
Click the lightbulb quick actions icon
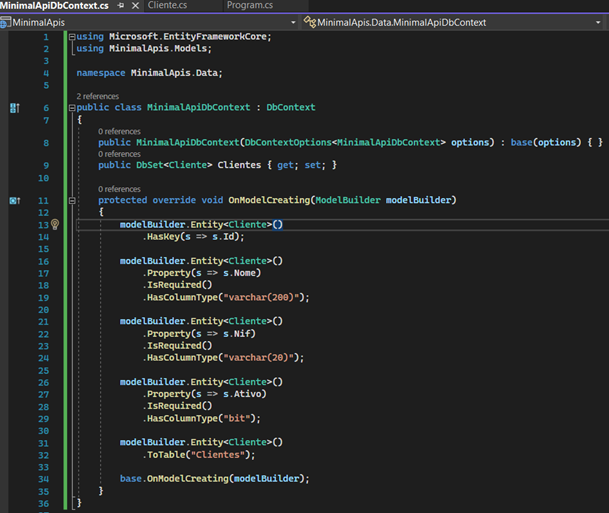pyautogui.click(x=56, y=225)
